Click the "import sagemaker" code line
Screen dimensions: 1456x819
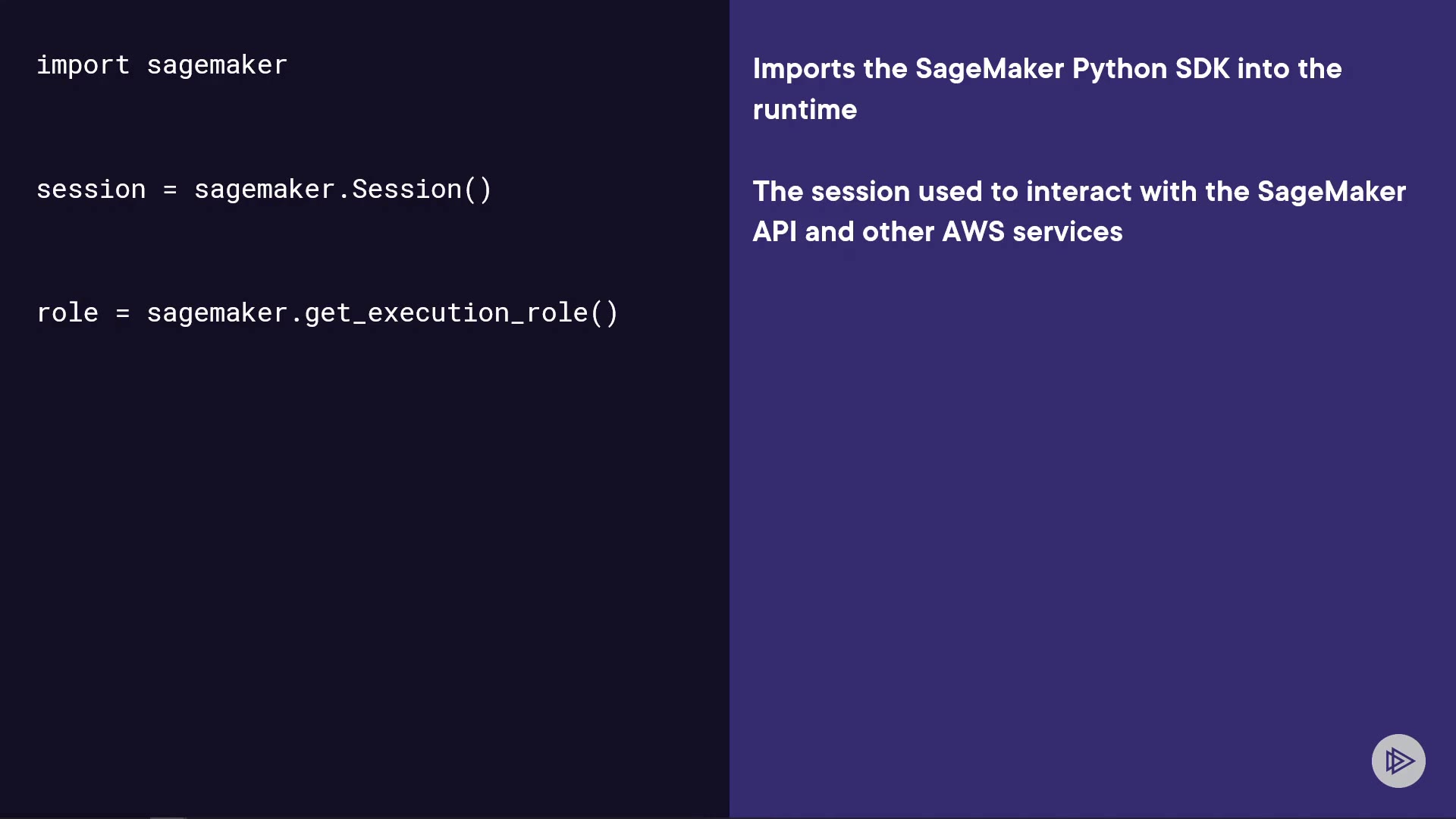(162, 65)
